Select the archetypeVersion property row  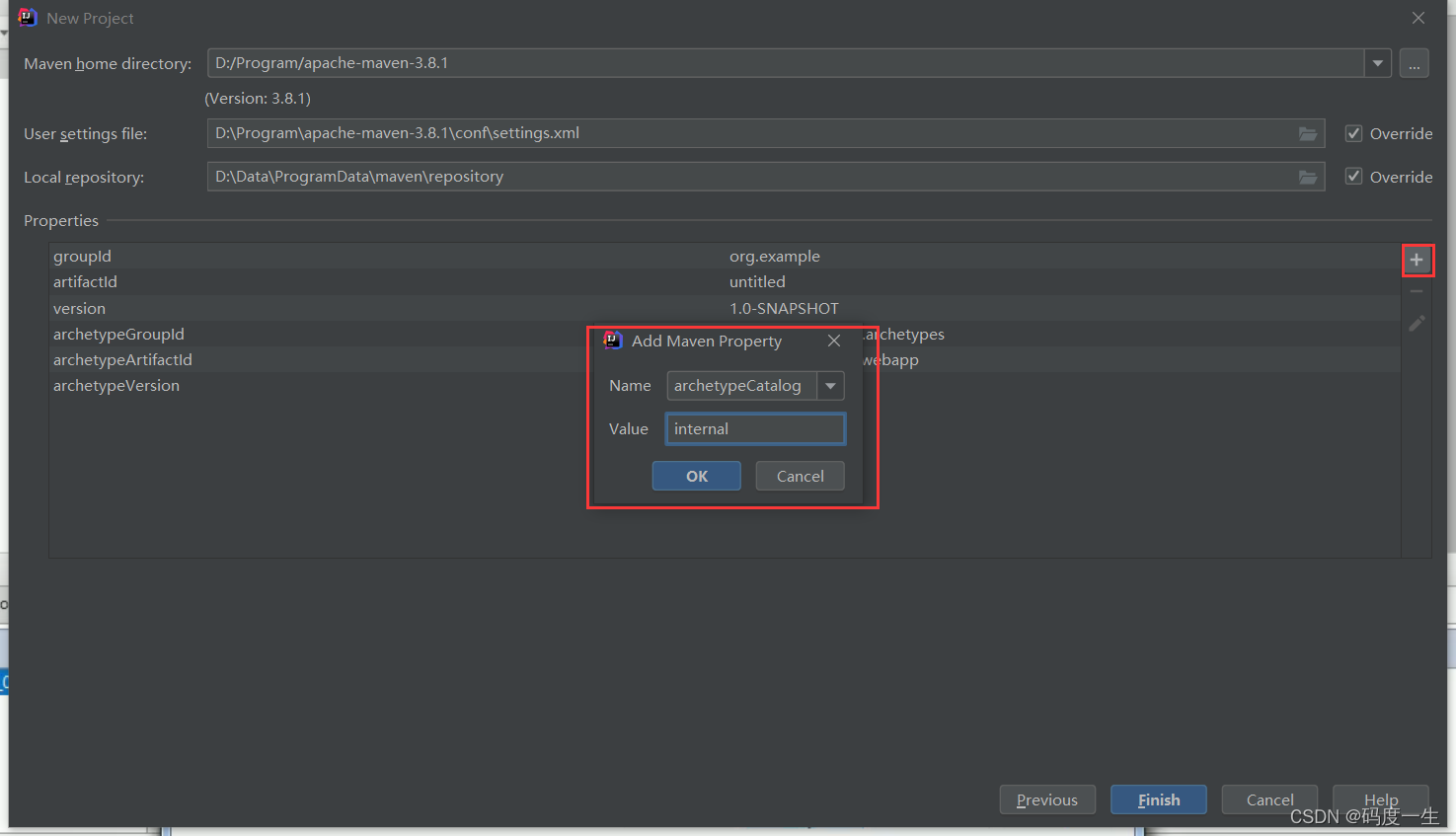725,385
